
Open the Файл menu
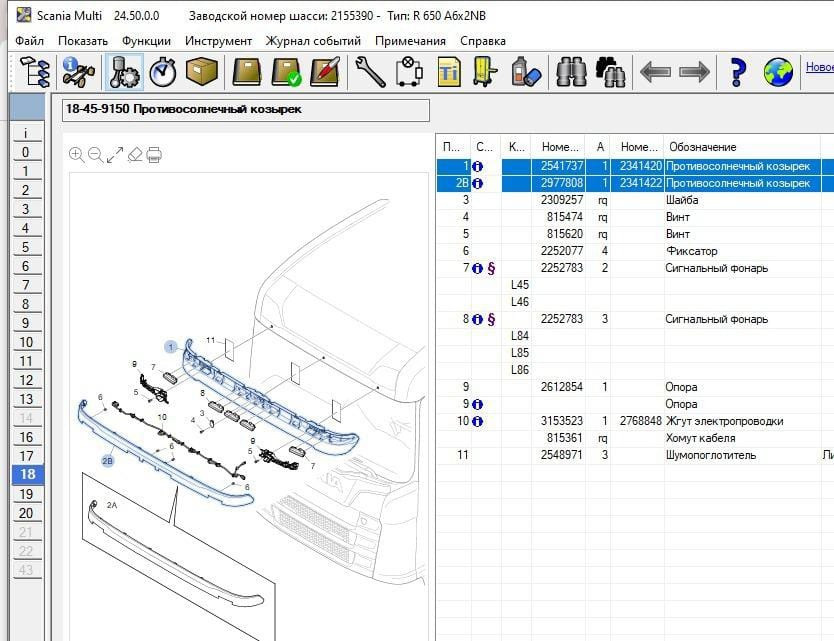(x=29, y=41)
